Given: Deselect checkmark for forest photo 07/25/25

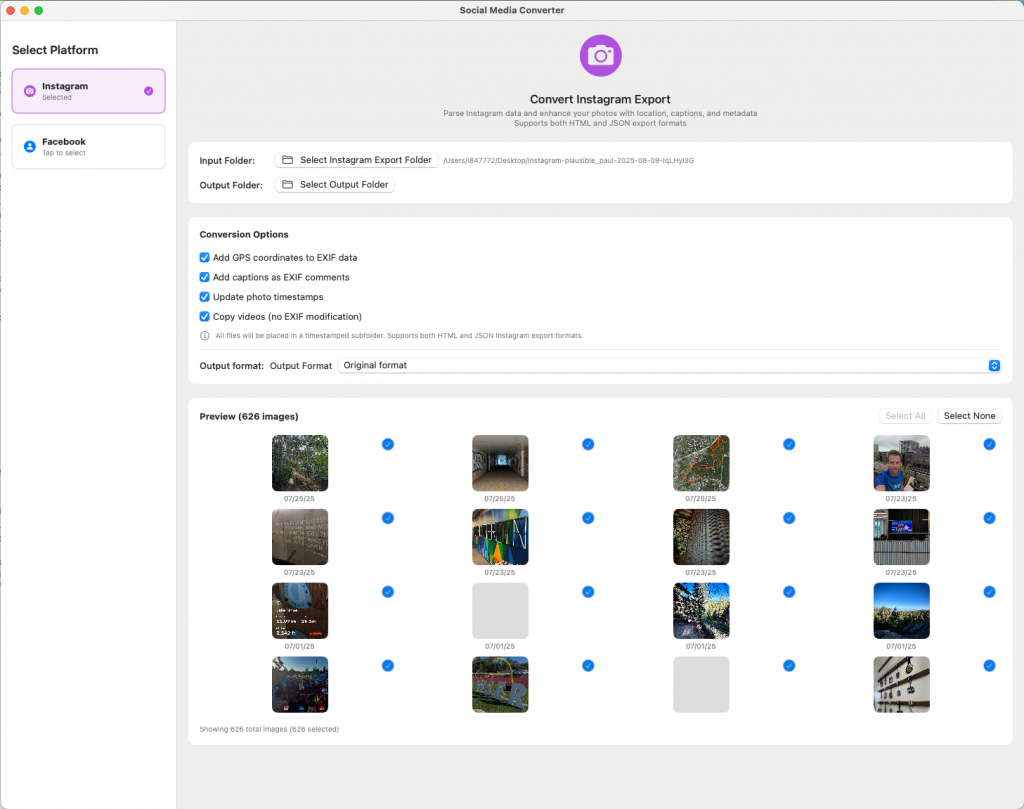Looking at the screenshot, I should 388,444.
